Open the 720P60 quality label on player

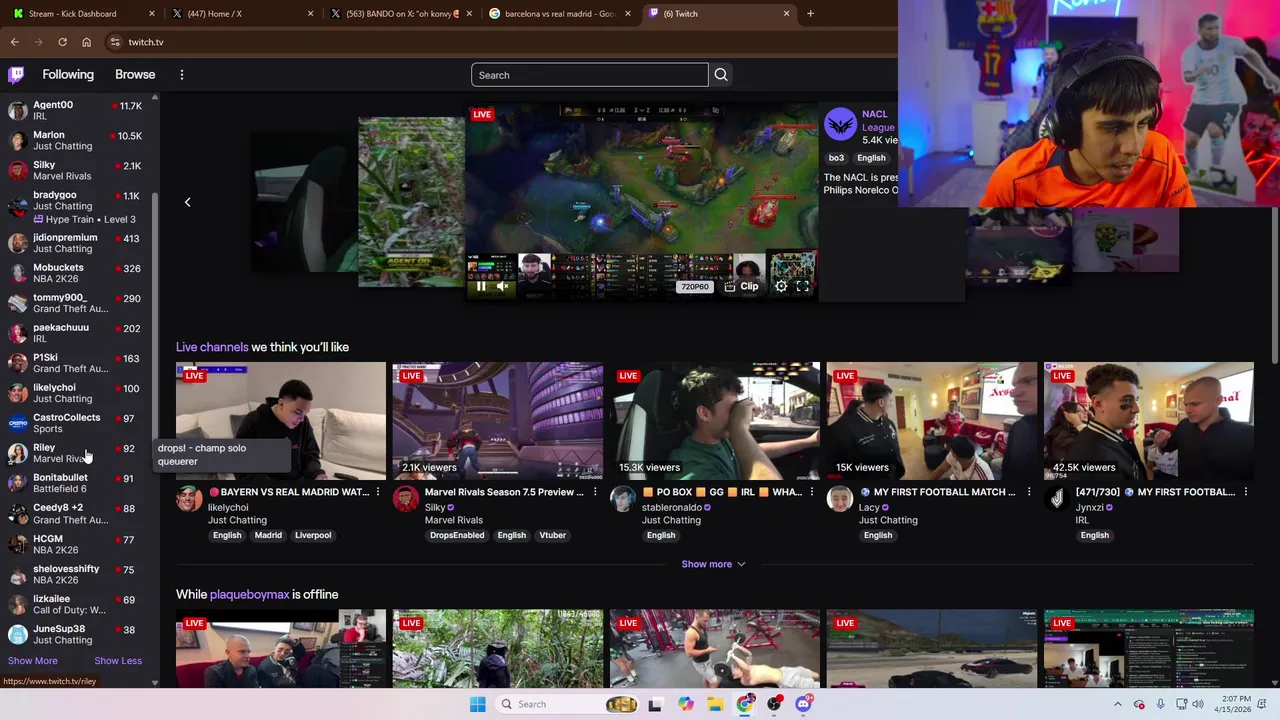tap(695, 287)
